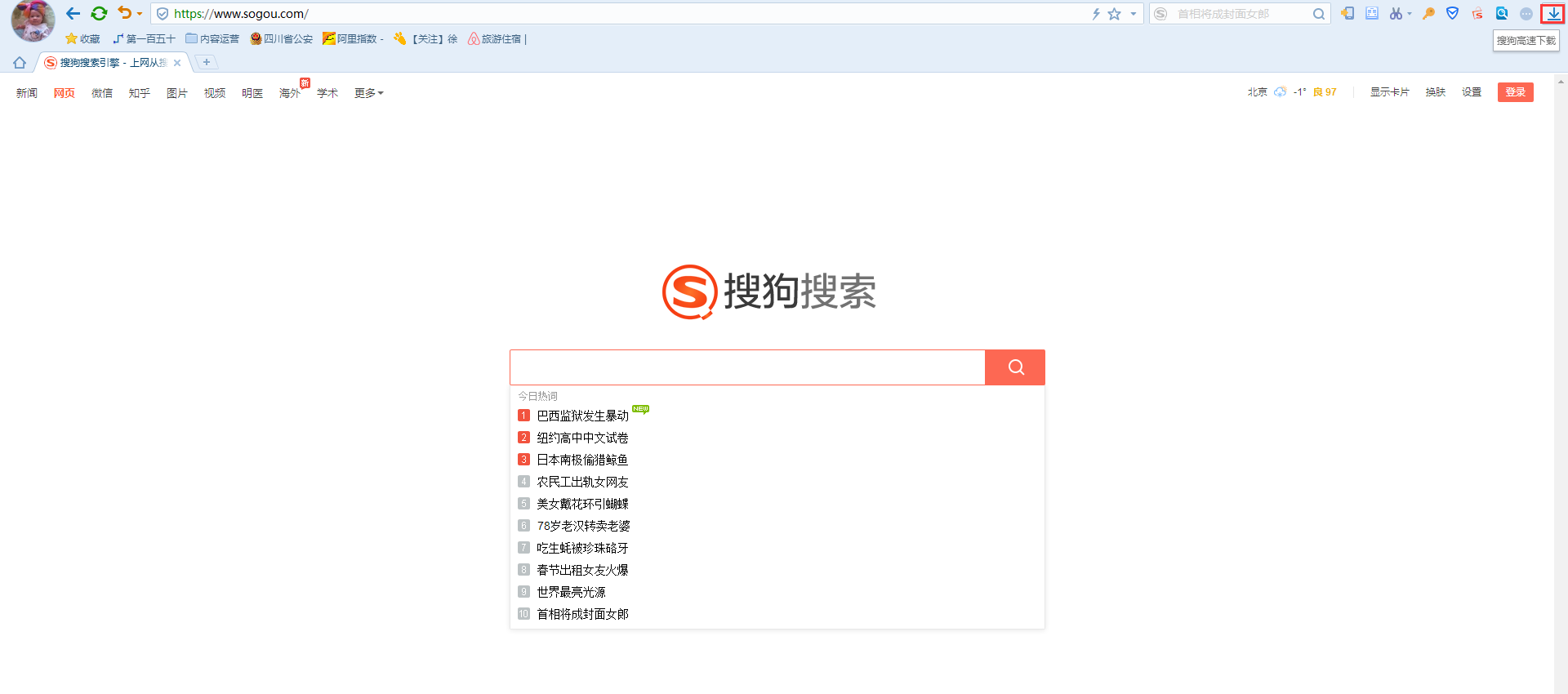Click air quality 良 97 indicator
Image resolution: width=1568 pixels, height=694 pixels.
click(1325, 92)
